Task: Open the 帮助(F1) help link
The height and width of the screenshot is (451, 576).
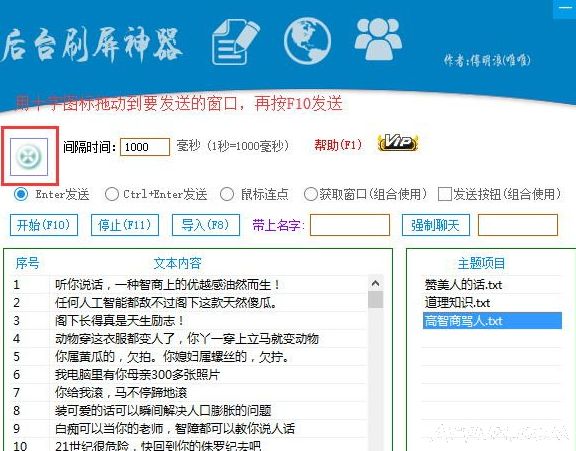Action: point(338,145)
